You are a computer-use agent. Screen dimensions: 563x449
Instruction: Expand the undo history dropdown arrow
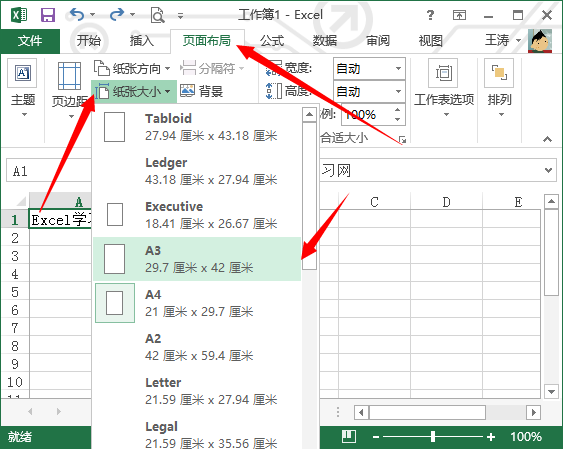pos(93,15)
